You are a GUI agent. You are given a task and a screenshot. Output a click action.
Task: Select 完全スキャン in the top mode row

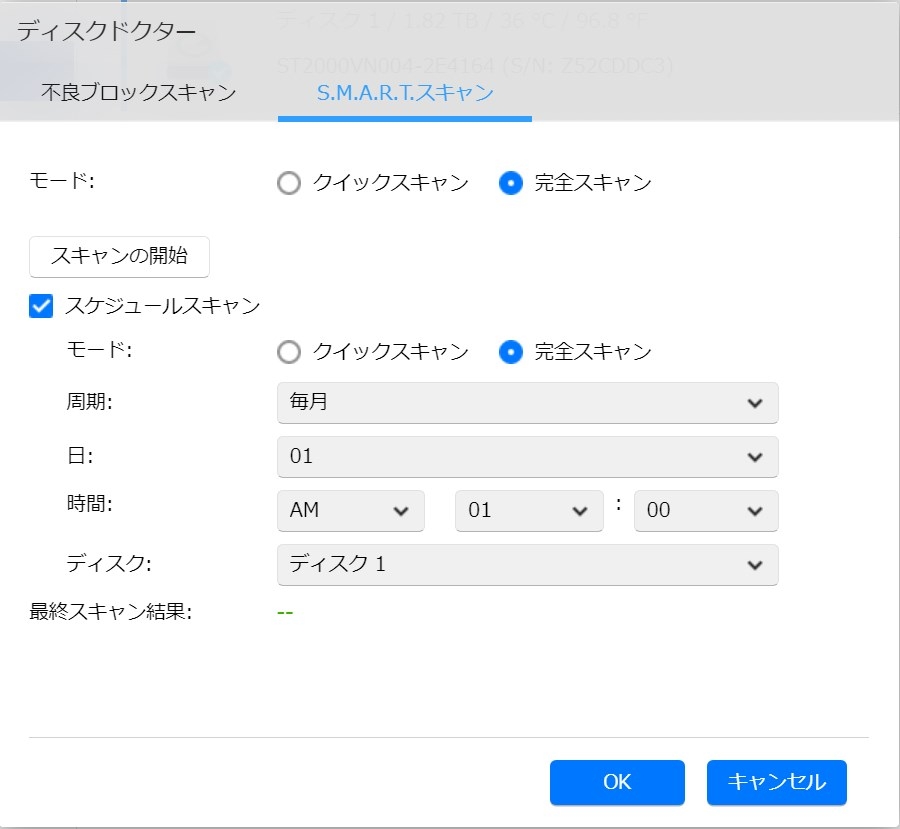tap(511, 183)
